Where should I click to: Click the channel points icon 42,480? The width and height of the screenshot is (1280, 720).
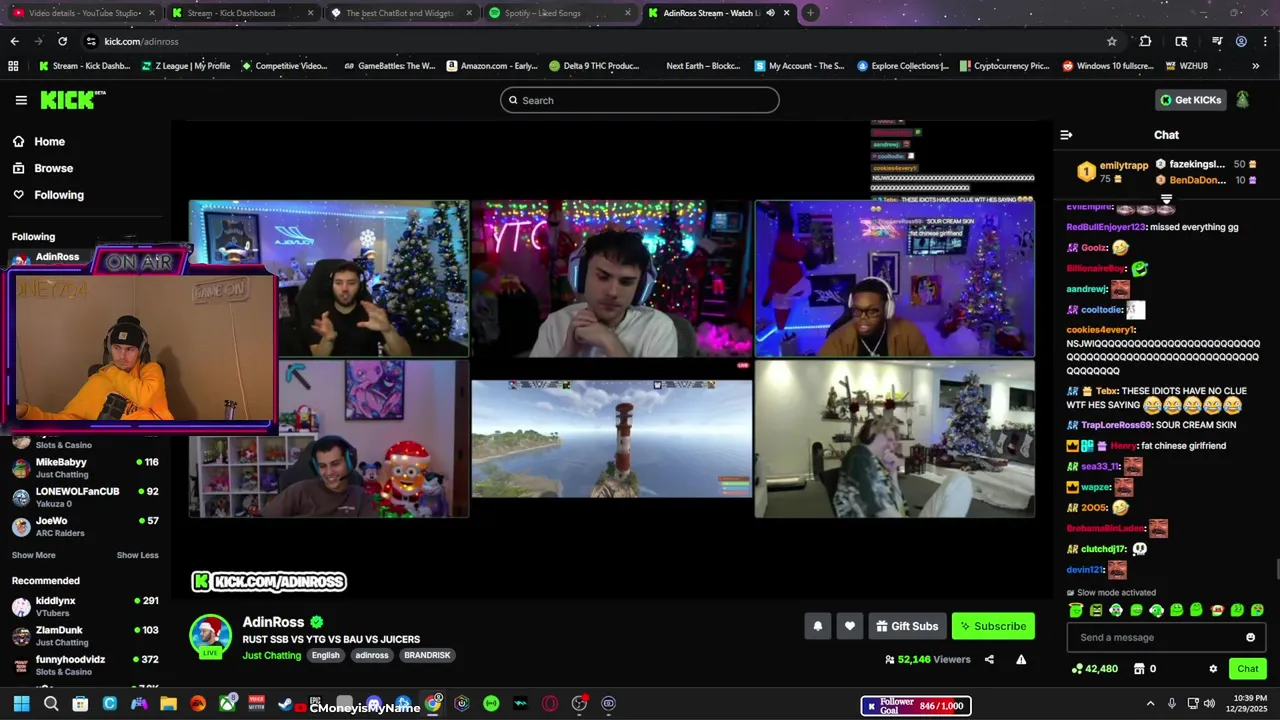point(1095,669)
